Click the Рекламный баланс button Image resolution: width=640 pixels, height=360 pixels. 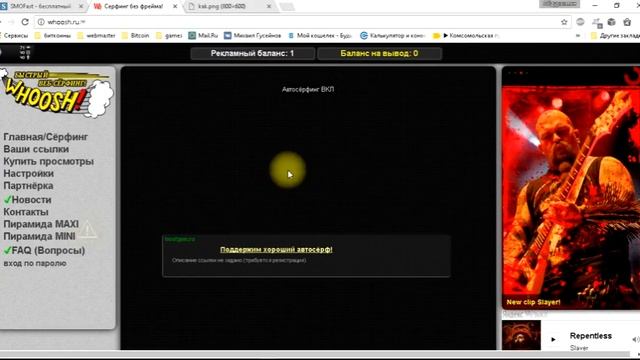pyautogui.click(x=253, y=53)
